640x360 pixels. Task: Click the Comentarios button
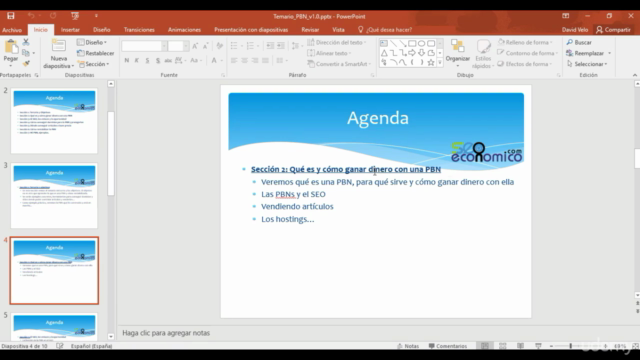[447, 346]
